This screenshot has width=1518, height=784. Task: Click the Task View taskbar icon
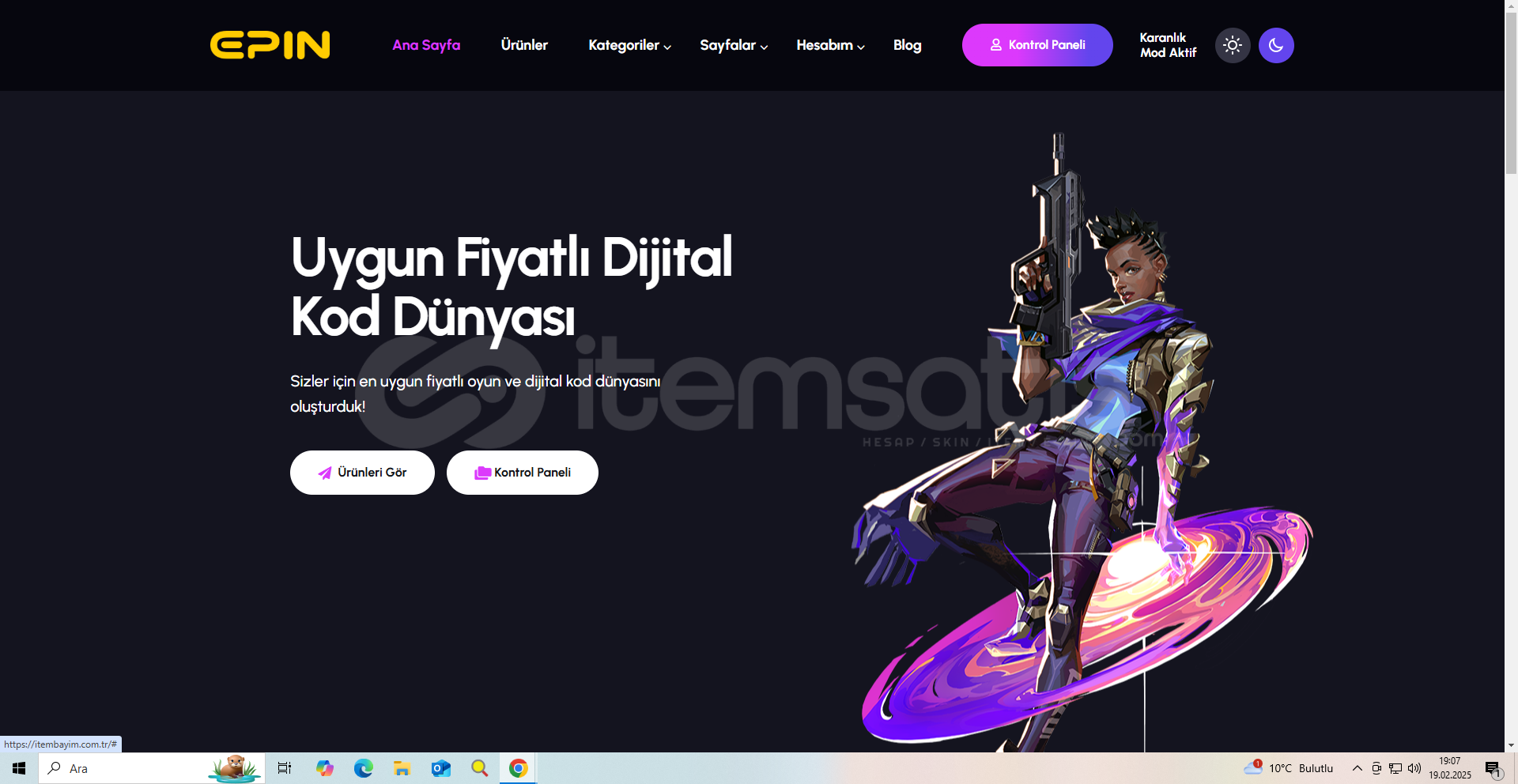tap(285, 768)
